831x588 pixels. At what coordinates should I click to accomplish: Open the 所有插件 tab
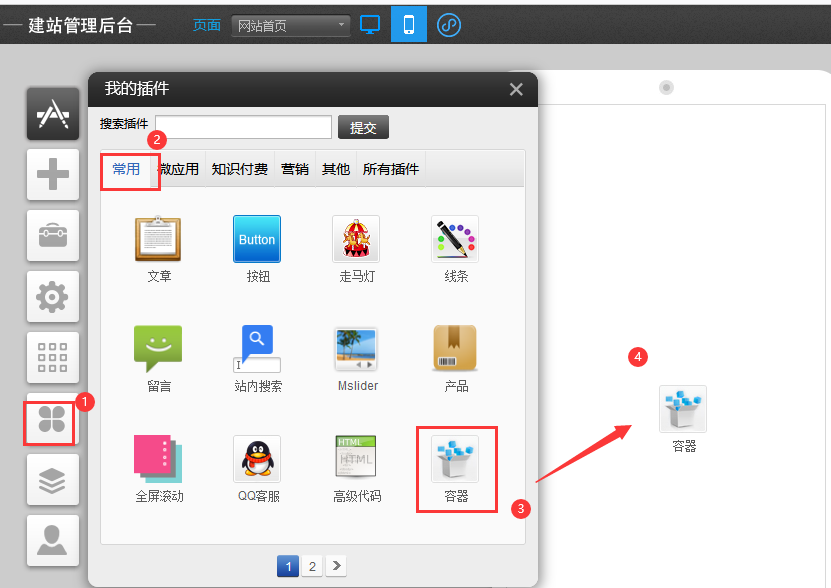tap(391, 169)
